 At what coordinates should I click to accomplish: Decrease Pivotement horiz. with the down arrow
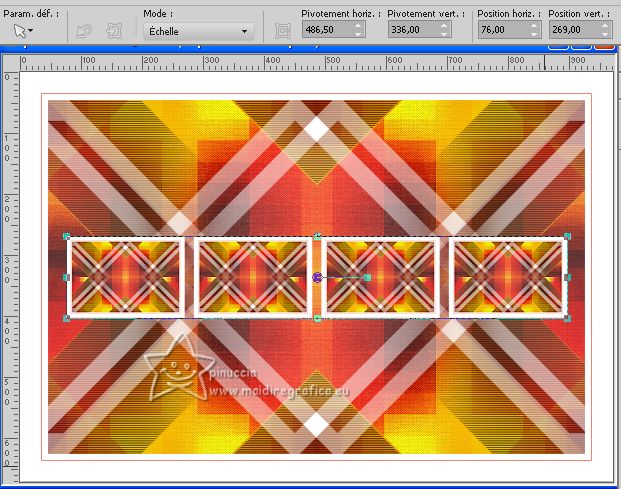(x=358, y=34)
